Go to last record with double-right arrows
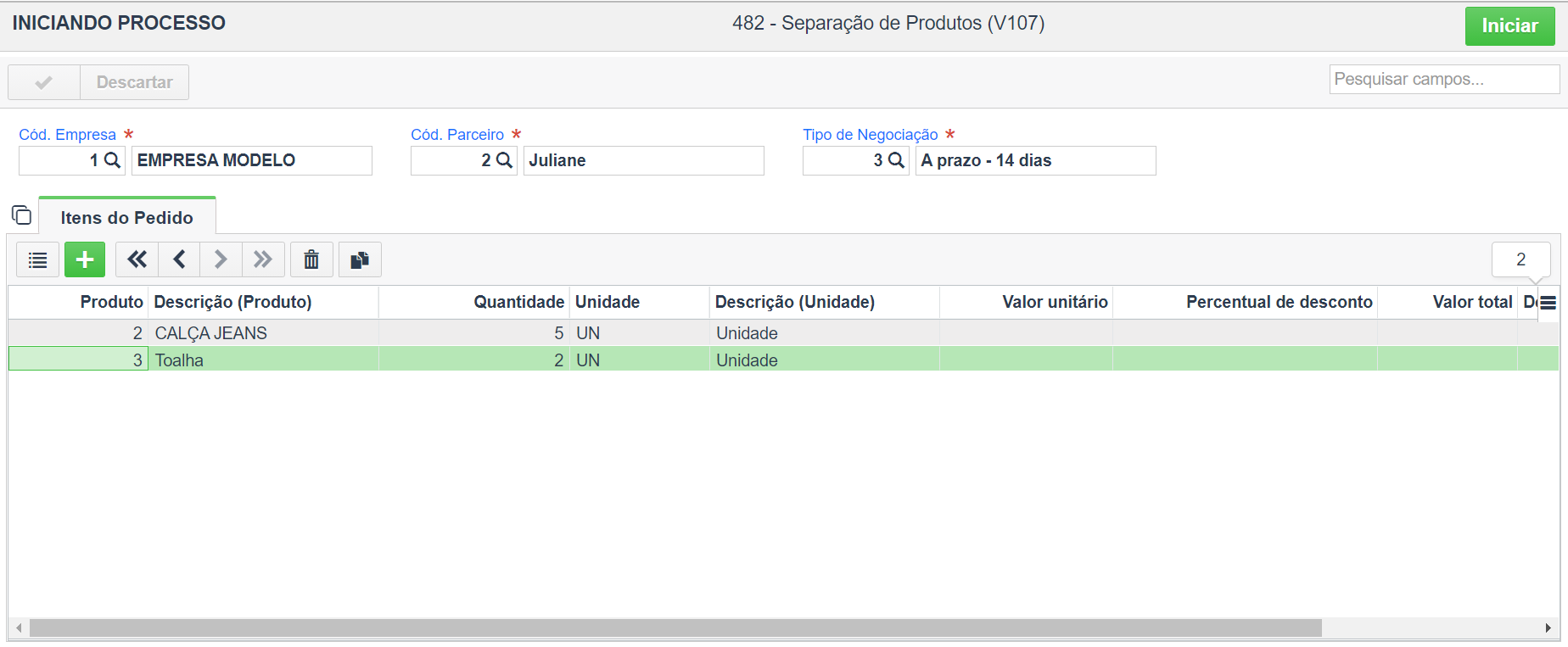The height and width of the screenshot is (647, 1568). 263,259
